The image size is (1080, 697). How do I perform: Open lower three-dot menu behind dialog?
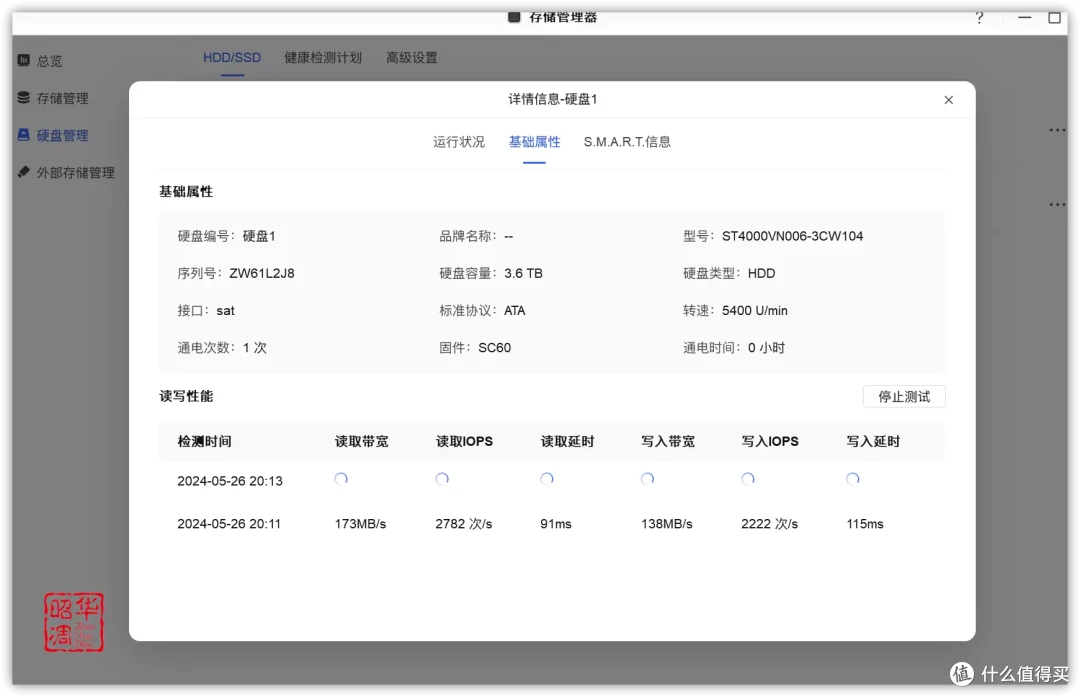[1057, 204]
